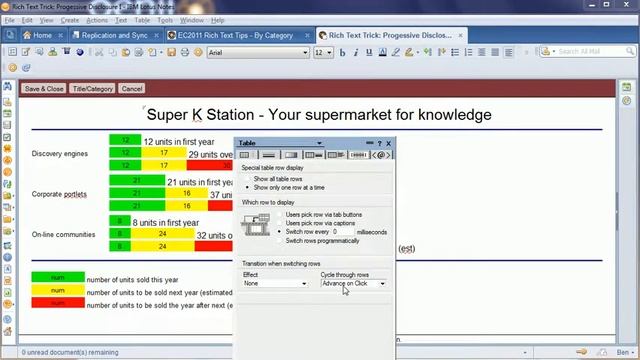Open the paste options dropdown arrow
The image size is (640, 360).
pos(161,53)
